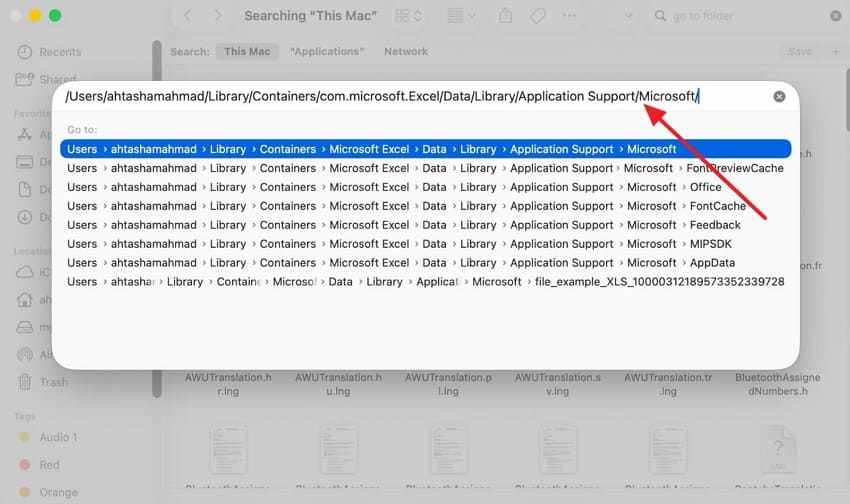Go back in Finder toolbar
The height and width of the screenshot is (504, 850).
[x=188, y=16]
